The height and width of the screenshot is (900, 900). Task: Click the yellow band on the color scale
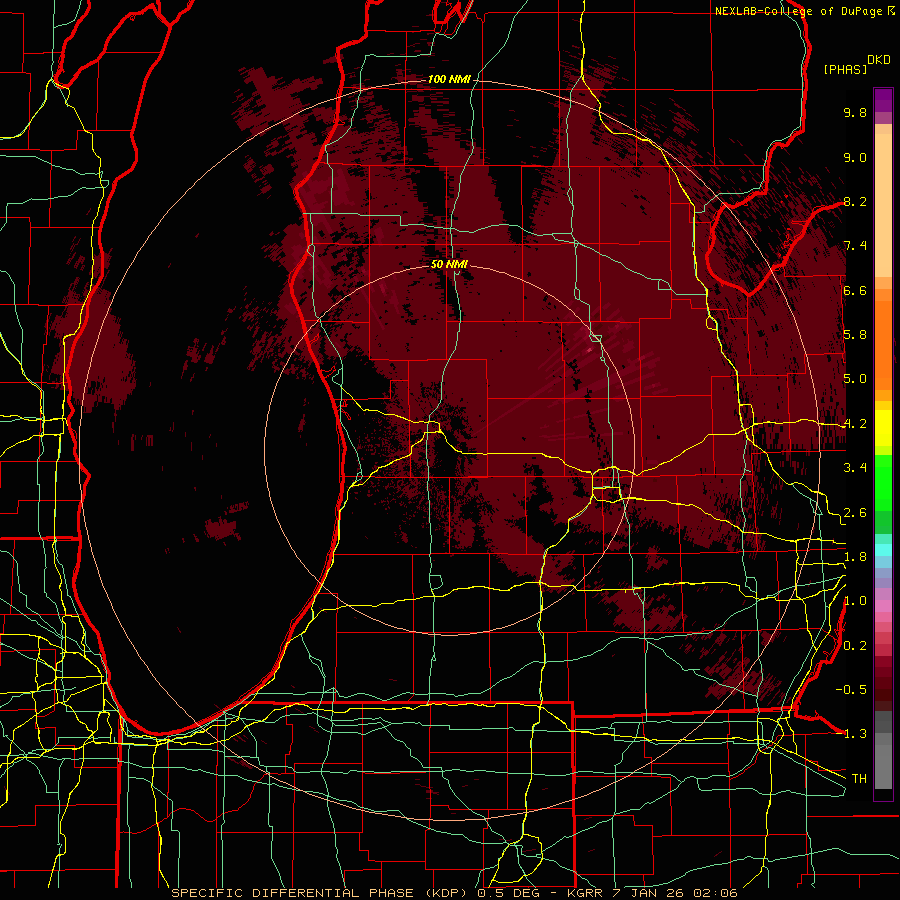(883, 428)
